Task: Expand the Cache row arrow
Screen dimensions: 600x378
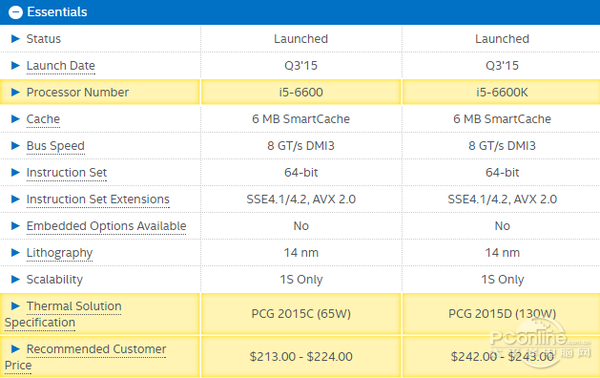Action: [15, 119]
